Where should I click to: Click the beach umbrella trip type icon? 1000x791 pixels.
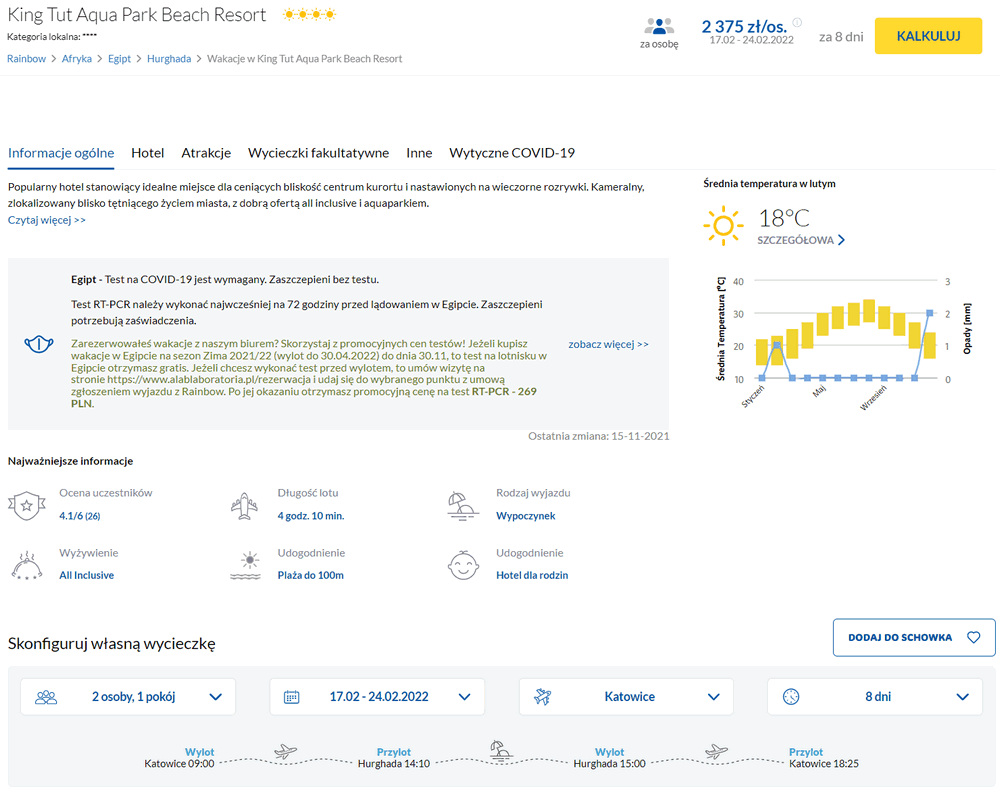(x=462, y=505)
